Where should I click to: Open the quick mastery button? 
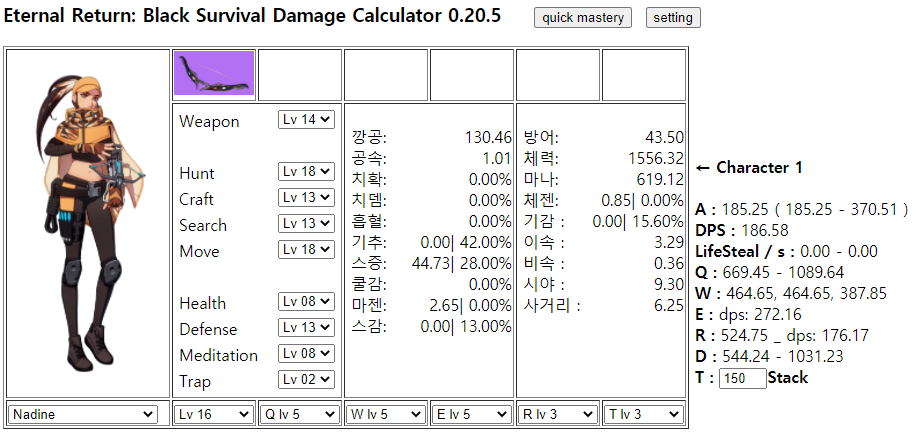583,18
